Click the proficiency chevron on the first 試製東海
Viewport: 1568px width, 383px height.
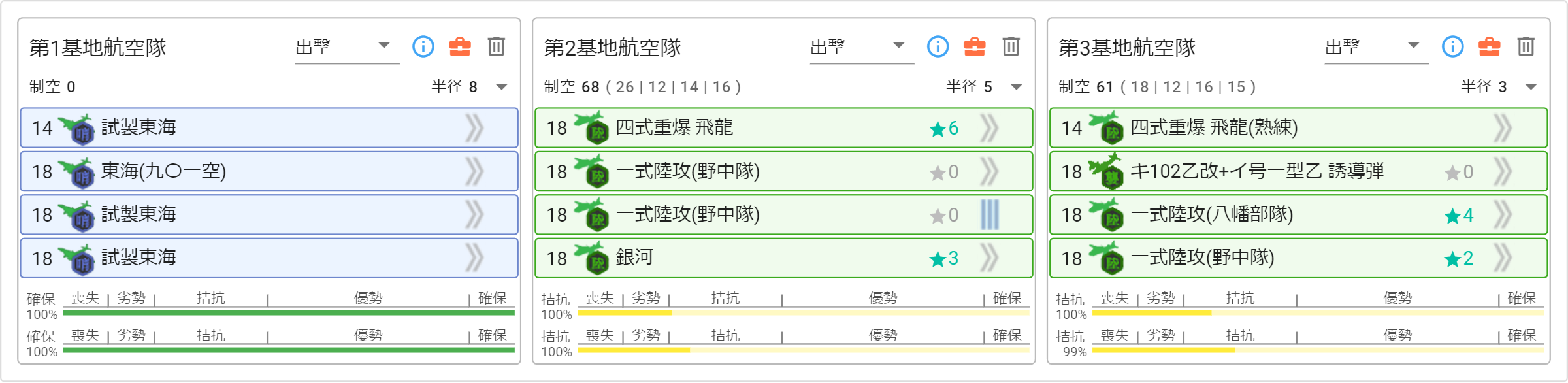(475, 128)
